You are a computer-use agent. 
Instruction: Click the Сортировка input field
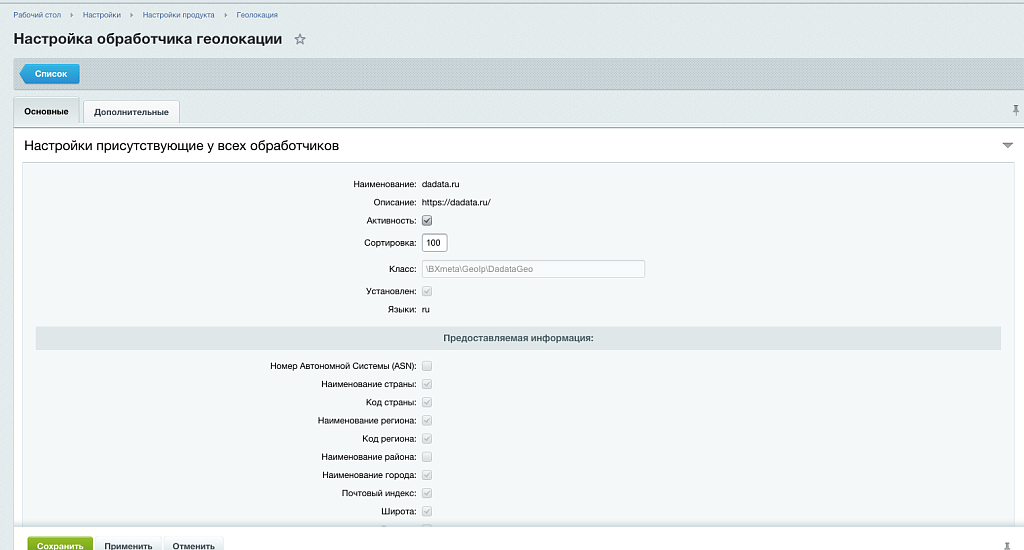coord(434,243)
